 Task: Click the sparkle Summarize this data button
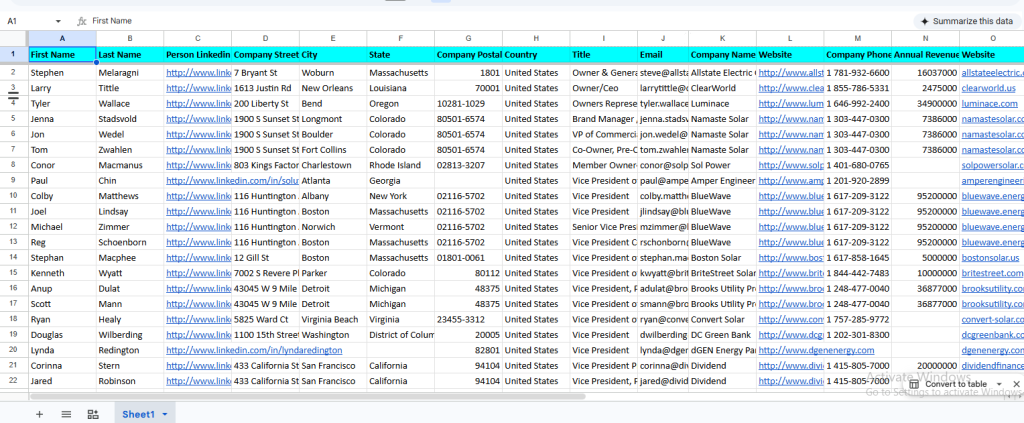966,21
